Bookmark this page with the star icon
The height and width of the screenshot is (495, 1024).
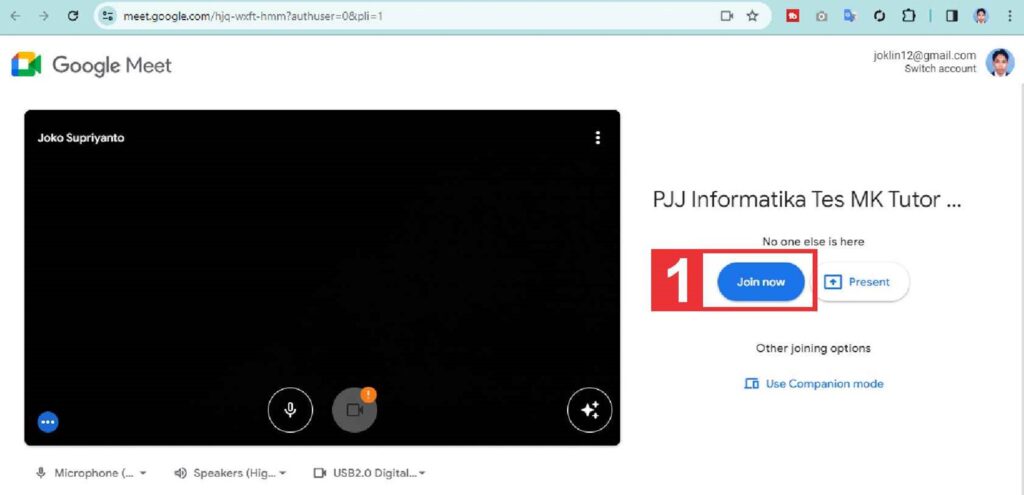(x=752, y=16)
